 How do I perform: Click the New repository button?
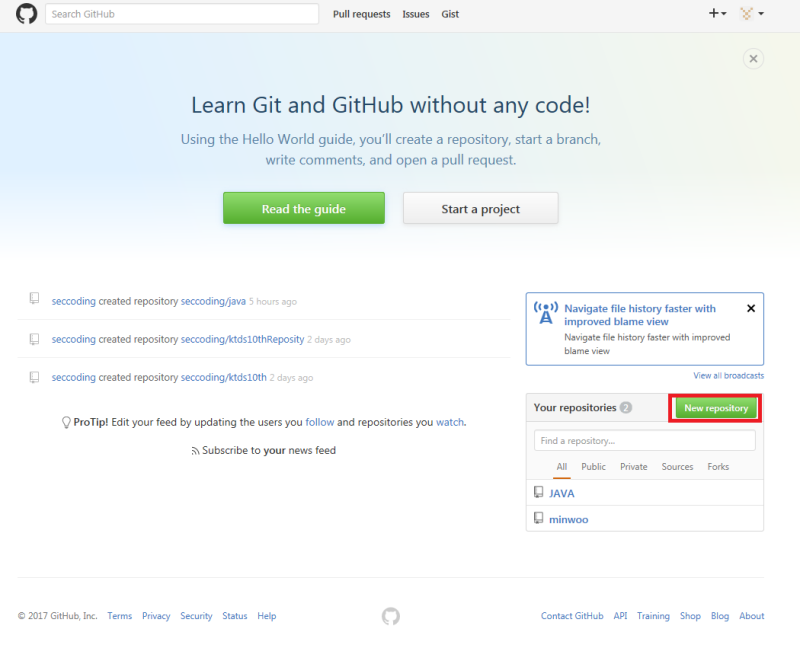pyautogui.click(x=715, y=408)
